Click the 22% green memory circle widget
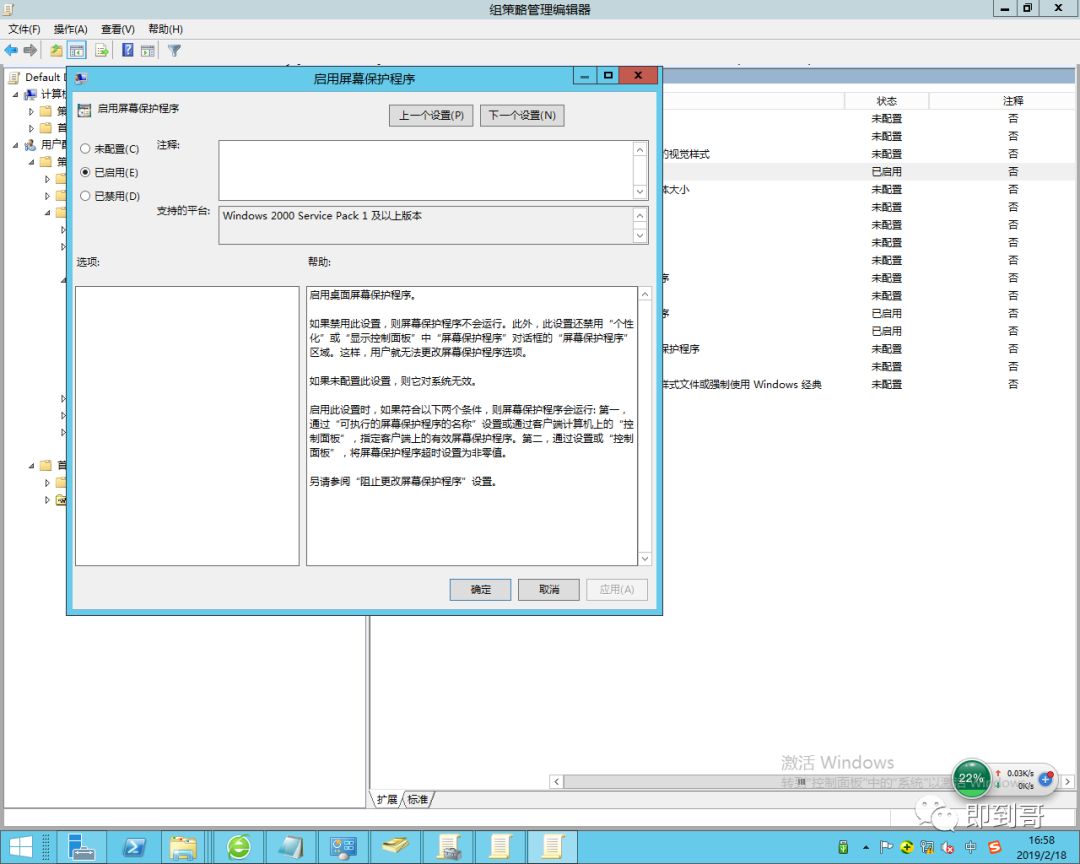Screen dimensions: 1080x864 pyautogui.click(x=971, y=779)
